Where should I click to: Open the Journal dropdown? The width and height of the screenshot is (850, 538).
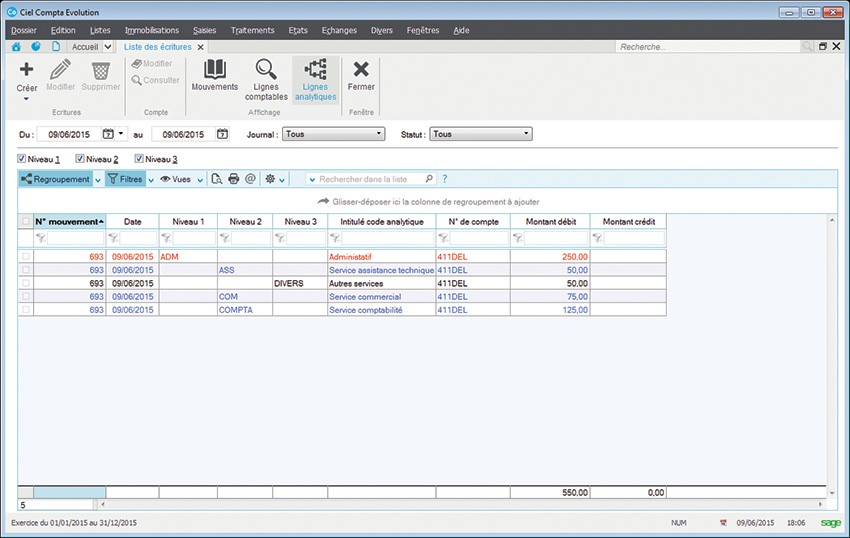[332, 134]
